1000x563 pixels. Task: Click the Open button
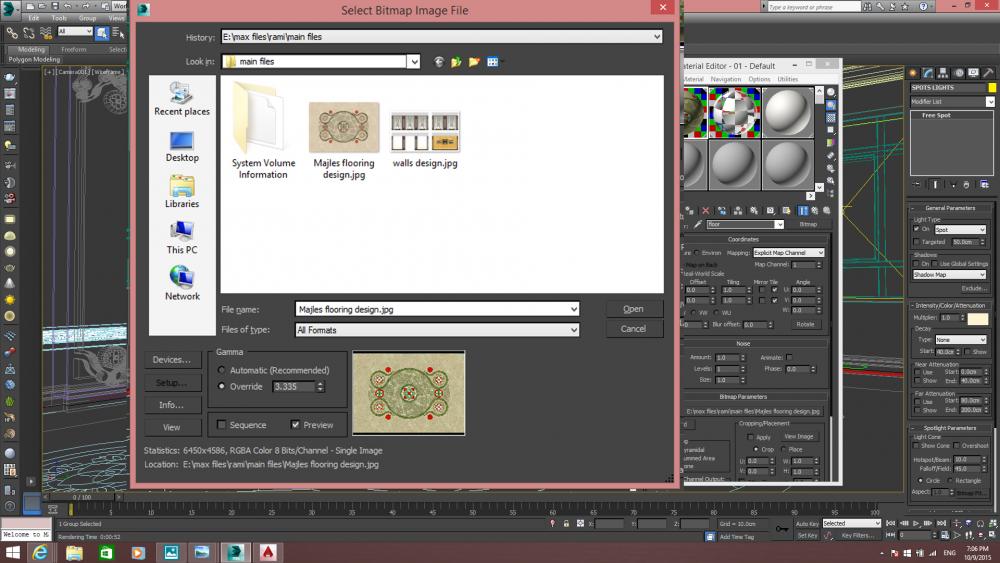[633, 309]
